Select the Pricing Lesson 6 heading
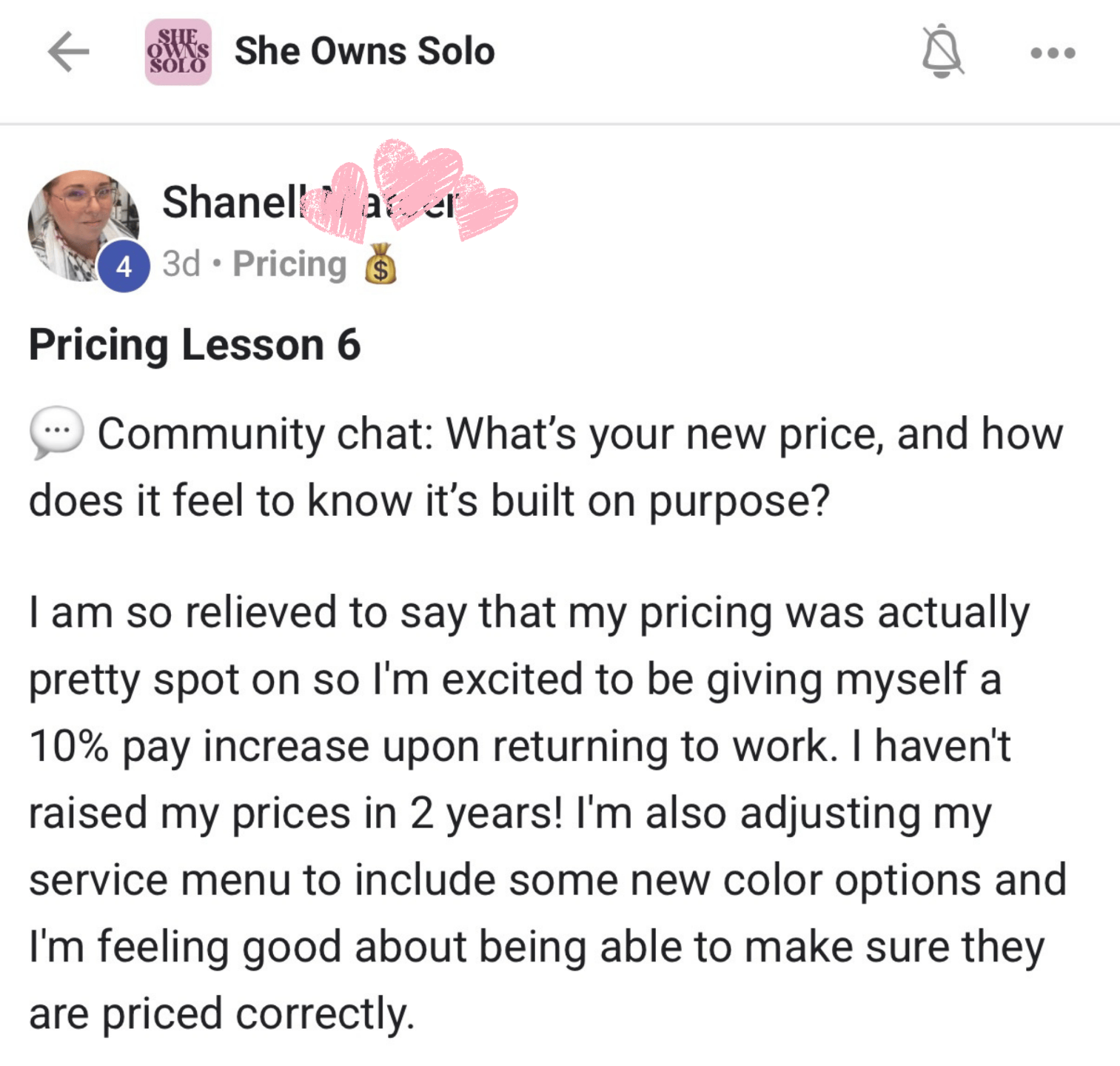 pyautogui.click(x=195, y=345)
